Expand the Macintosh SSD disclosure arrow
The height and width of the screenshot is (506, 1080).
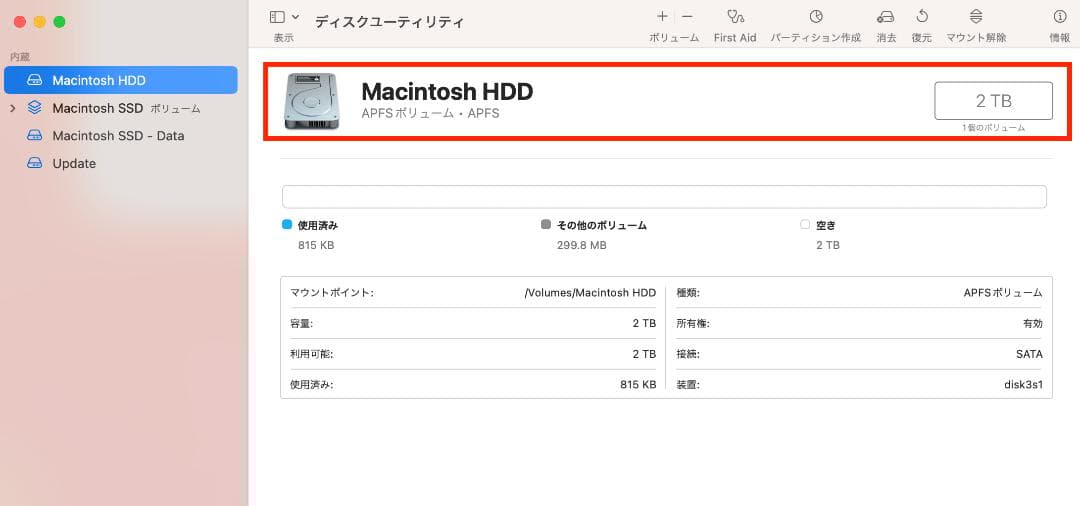coord(12,108)
